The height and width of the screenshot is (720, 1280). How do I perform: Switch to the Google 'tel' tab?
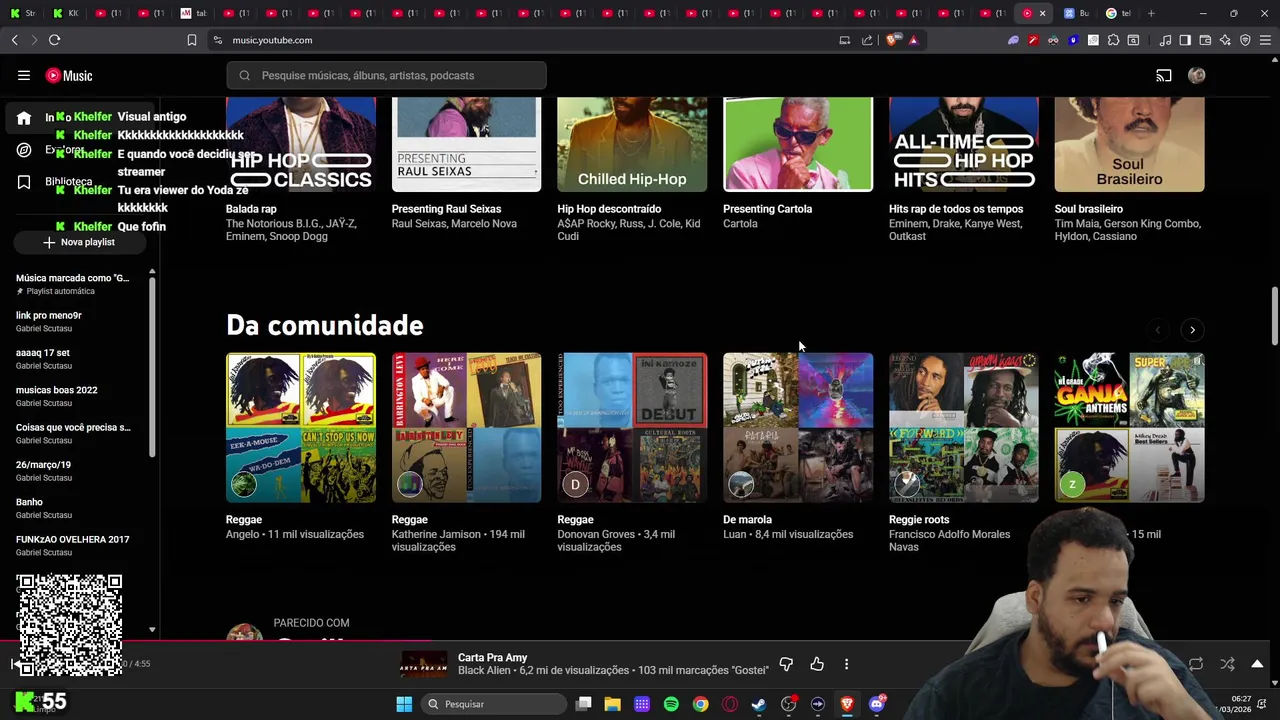[x=1118, y=13]
